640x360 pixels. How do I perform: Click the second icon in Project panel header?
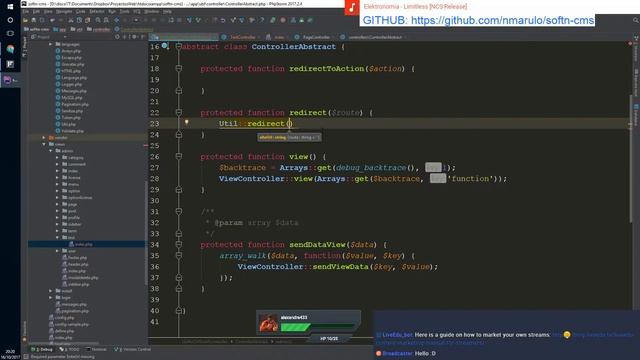124,37
